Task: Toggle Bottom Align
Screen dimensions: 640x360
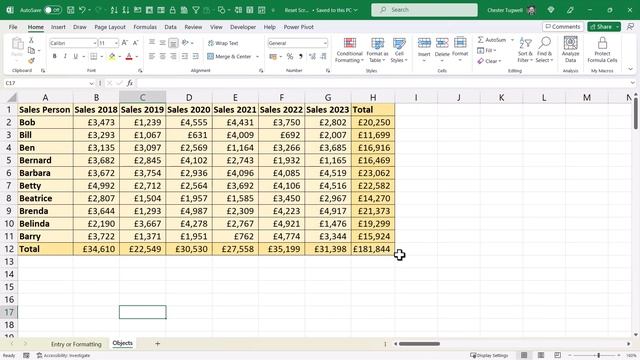Action: (173, 43)
